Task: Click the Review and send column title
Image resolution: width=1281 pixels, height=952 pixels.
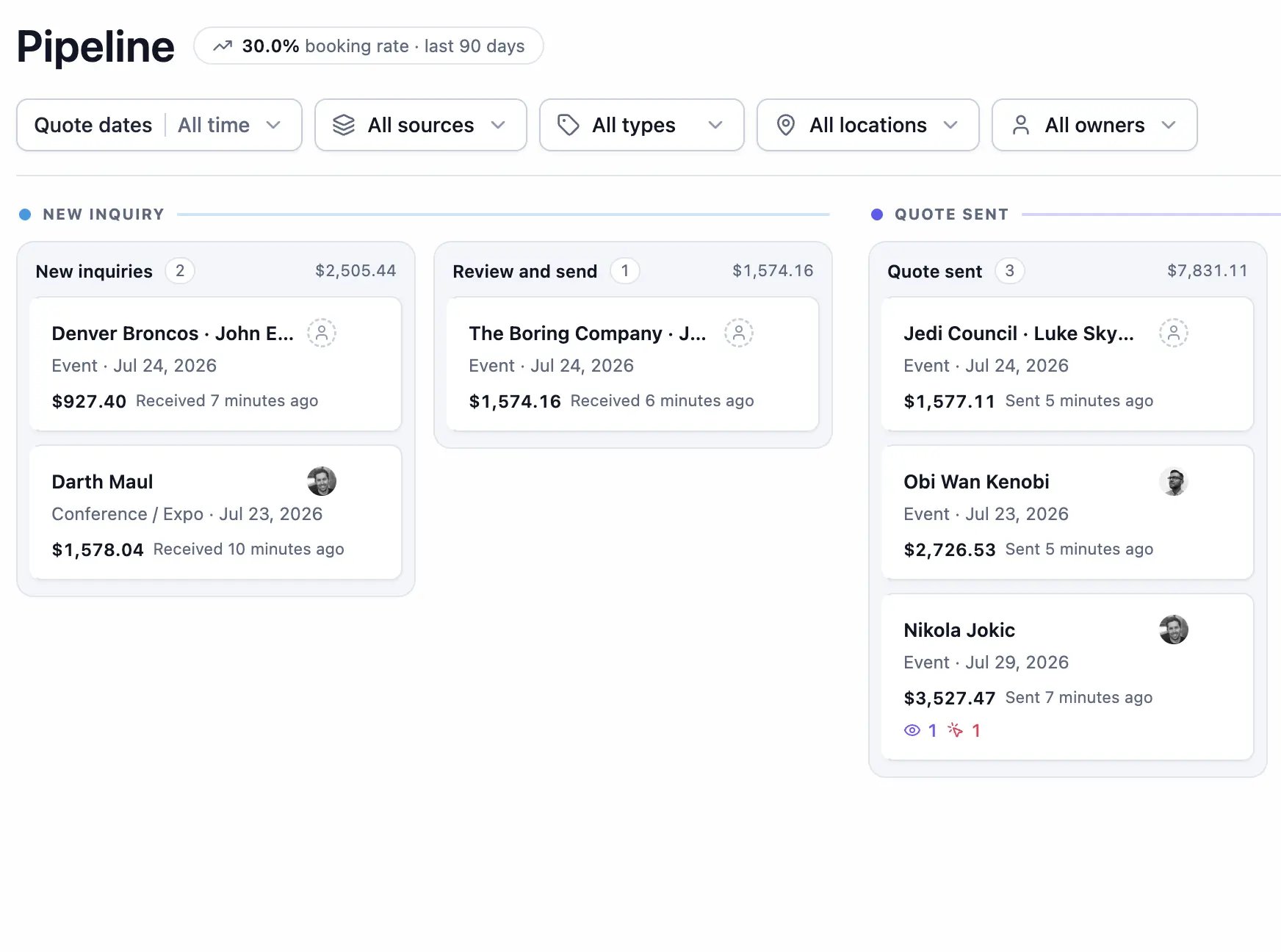Action: 525,272
